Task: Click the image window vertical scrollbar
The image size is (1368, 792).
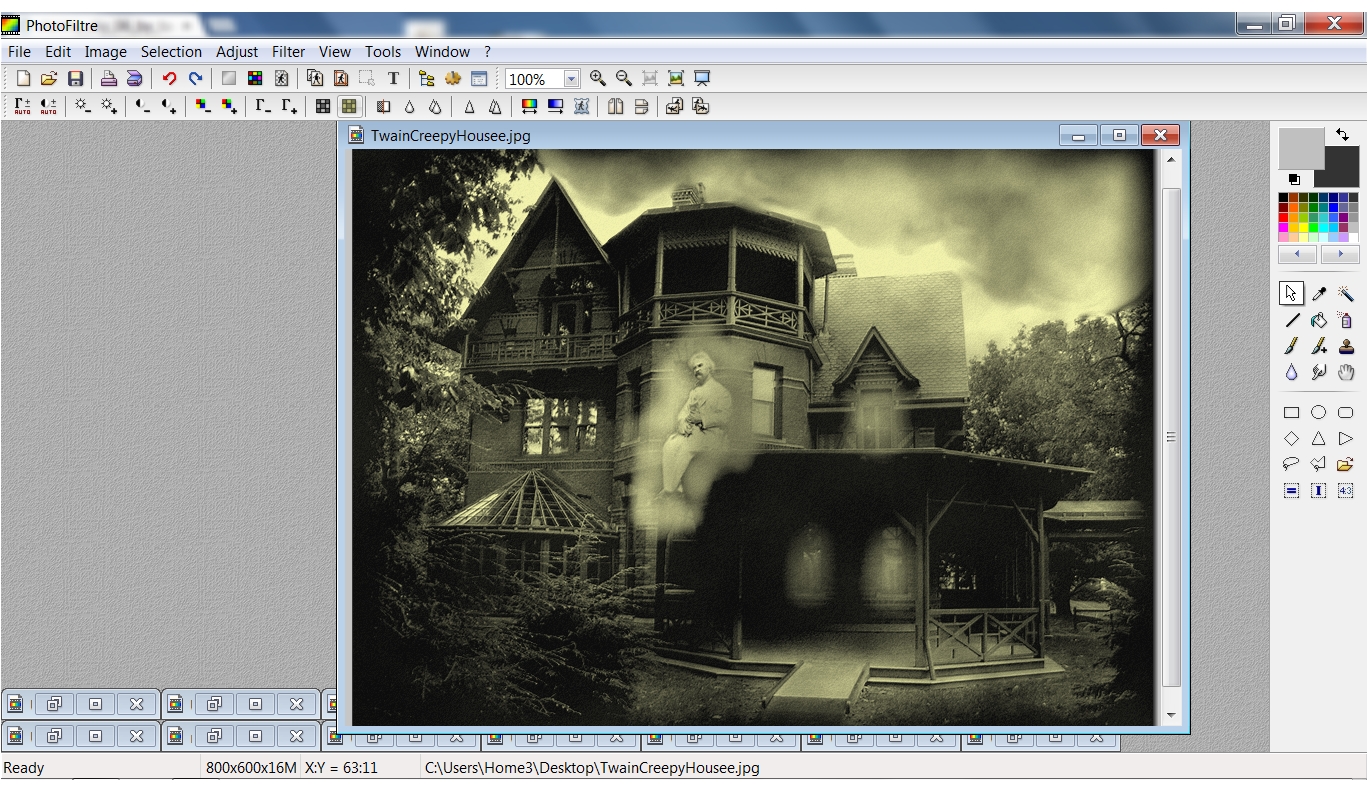Action: tap(1171, 437)
